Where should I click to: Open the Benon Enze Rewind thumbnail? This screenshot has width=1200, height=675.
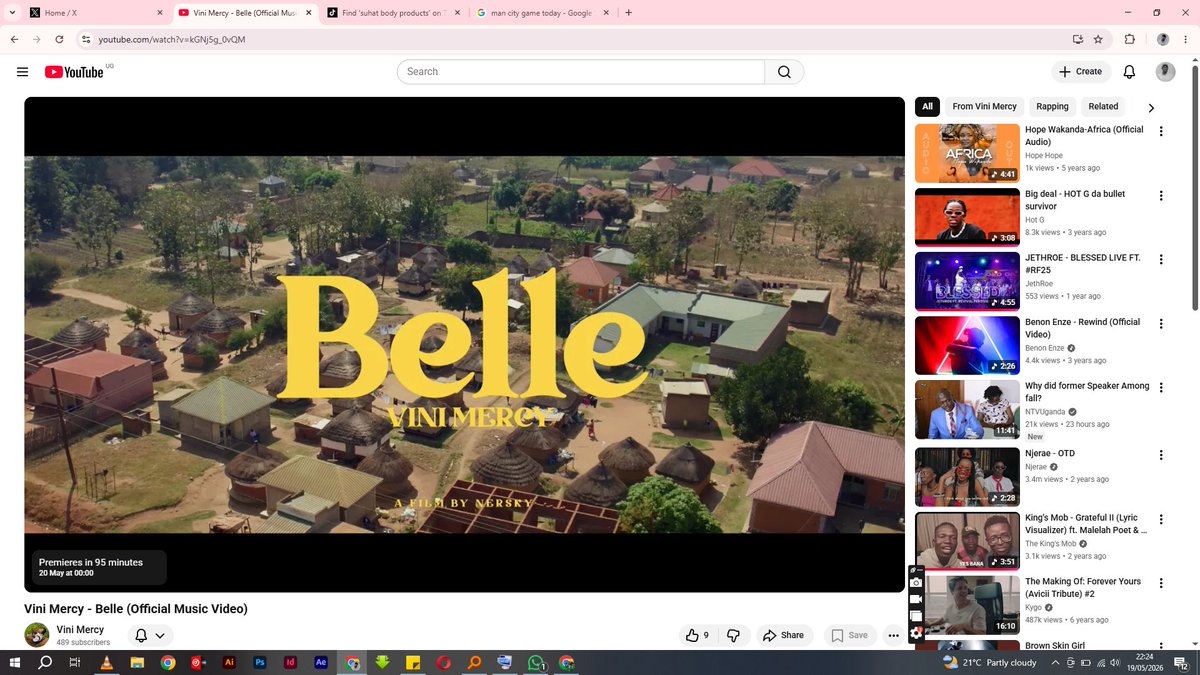coord(967,345)
